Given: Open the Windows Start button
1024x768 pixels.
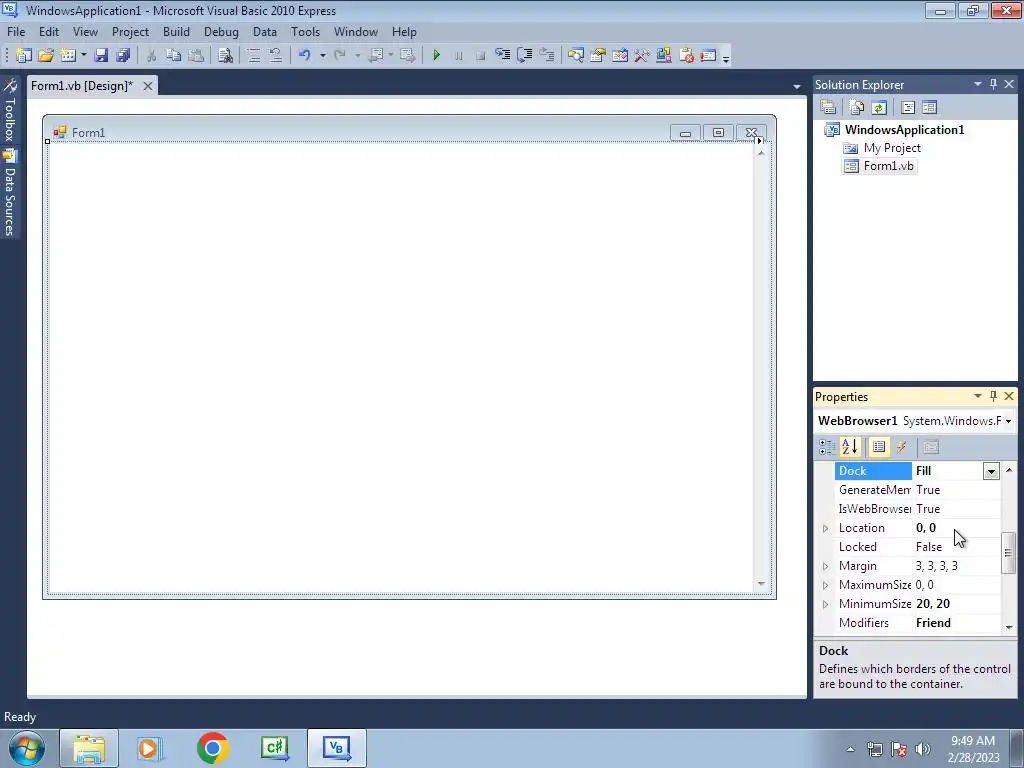Looking at the screenshot, I should point(27,748).
